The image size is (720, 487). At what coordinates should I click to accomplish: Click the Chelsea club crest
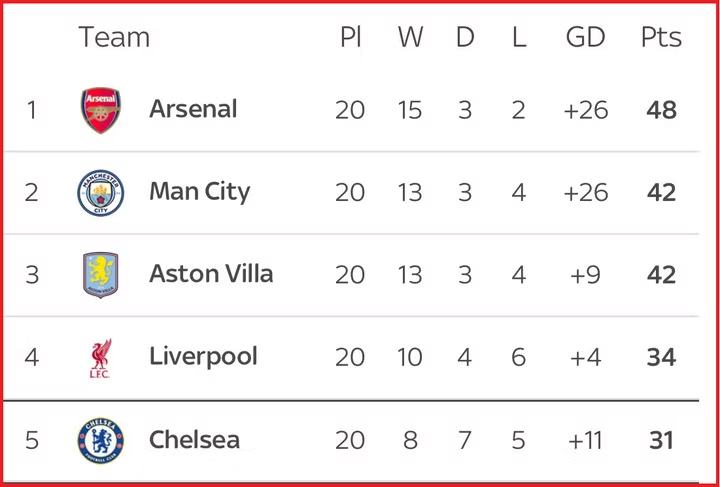pos(101,440)
